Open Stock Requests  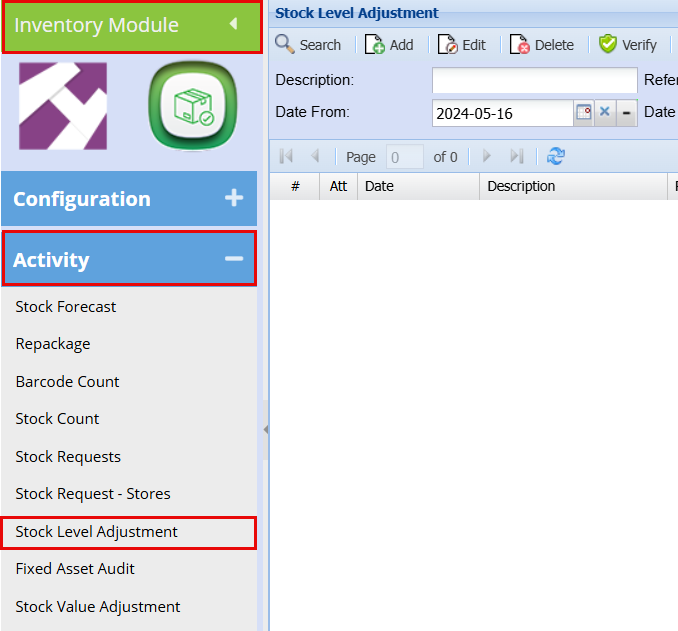(68, 457)
